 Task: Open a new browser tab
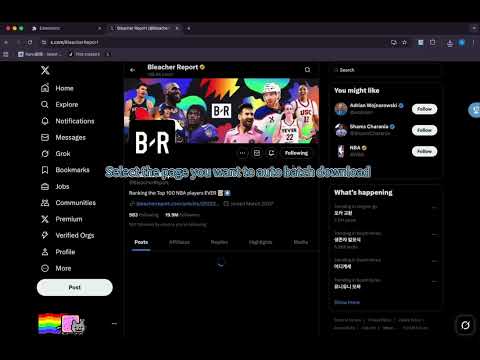(x=189, y=28)
